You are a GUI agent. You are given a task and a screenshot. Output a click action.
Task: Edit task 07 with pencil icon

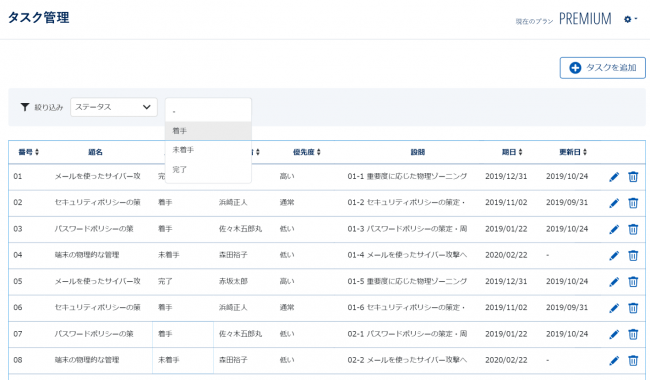614,334
